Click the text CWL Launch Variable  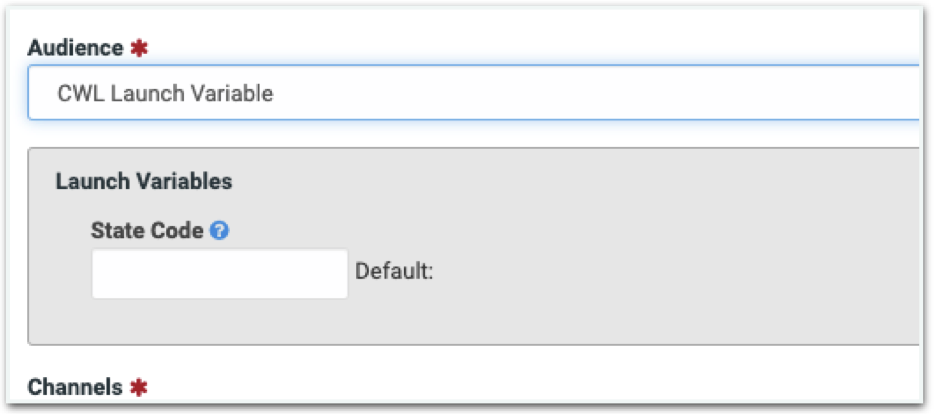click(x=165, y=94)
